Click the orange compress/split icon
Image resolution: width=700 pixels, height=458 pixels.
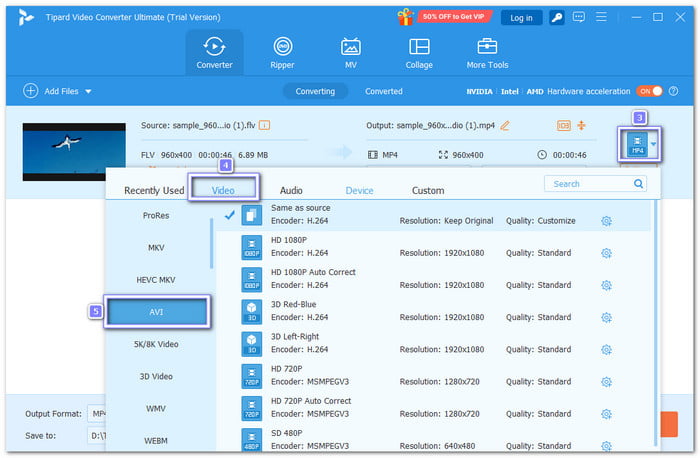coord(581,125)
